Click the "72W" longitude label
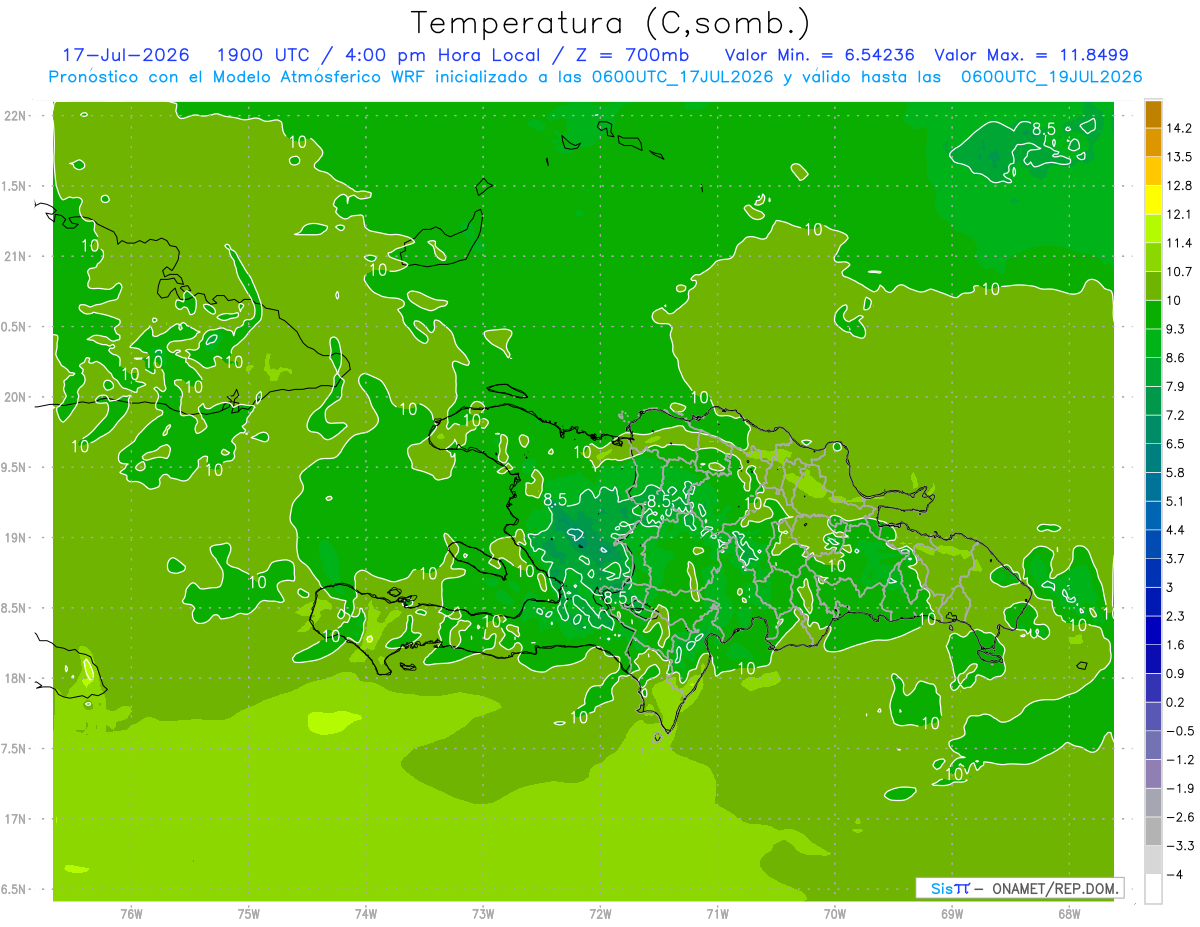The image size is (1200, 927). [600, 913]
